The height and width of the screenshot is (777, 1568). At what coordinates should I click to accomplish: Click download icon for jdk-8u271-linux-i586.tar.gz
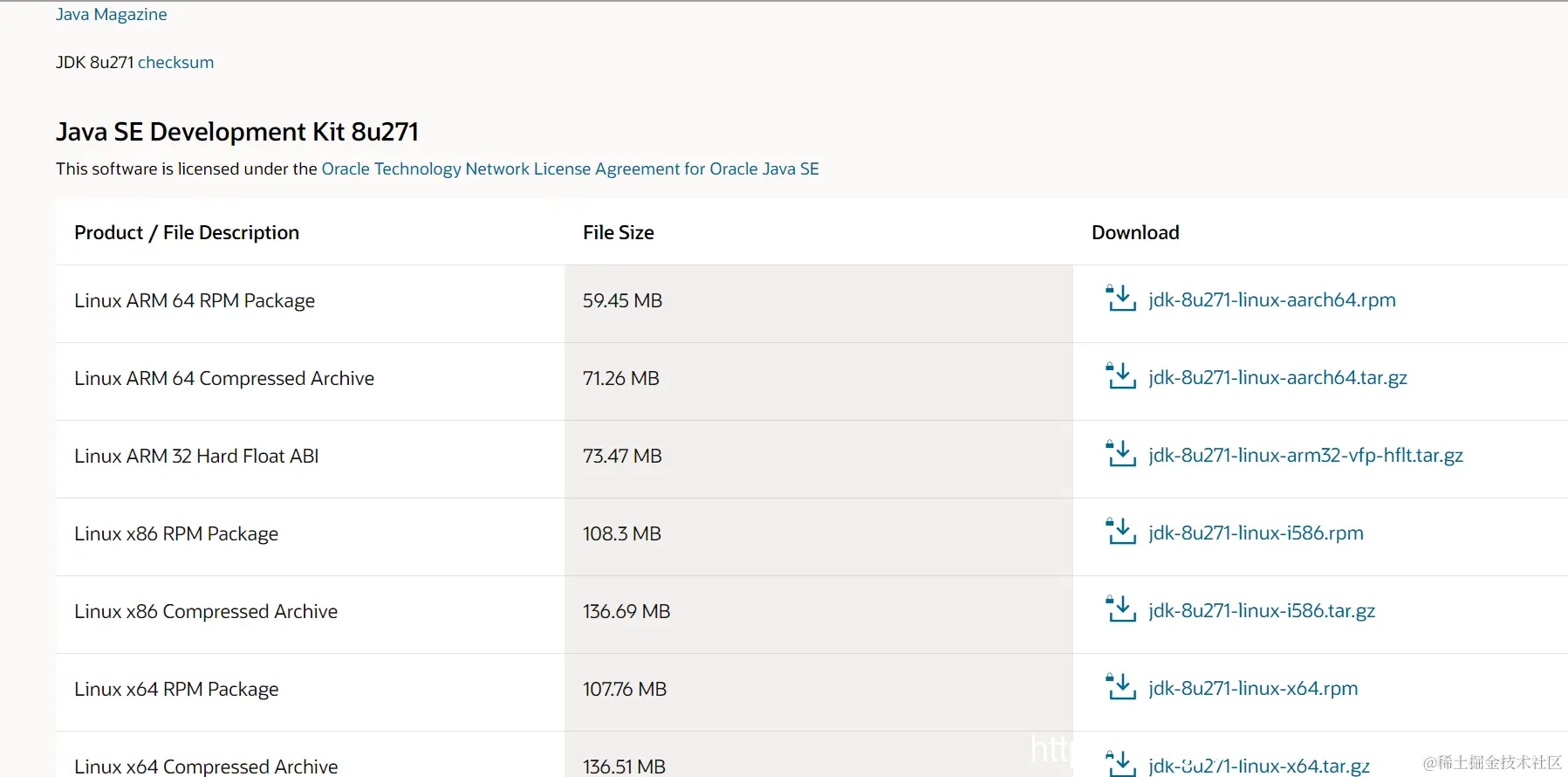point(1120,609)
